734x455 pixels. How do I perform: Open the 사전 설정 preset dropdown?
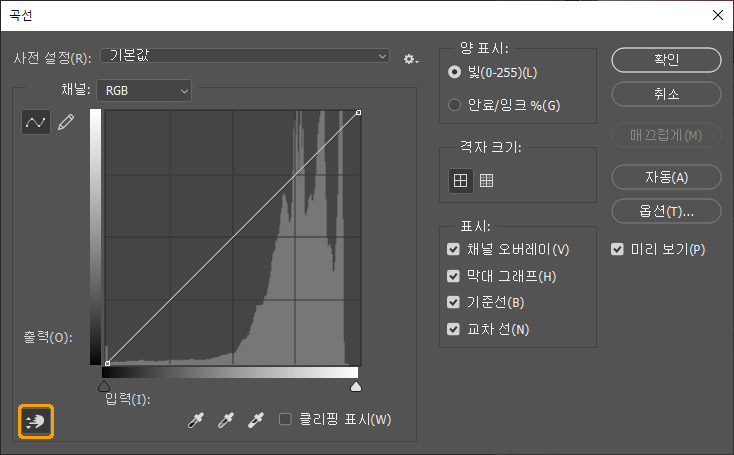pyautogui.click(x=245, y=56)
